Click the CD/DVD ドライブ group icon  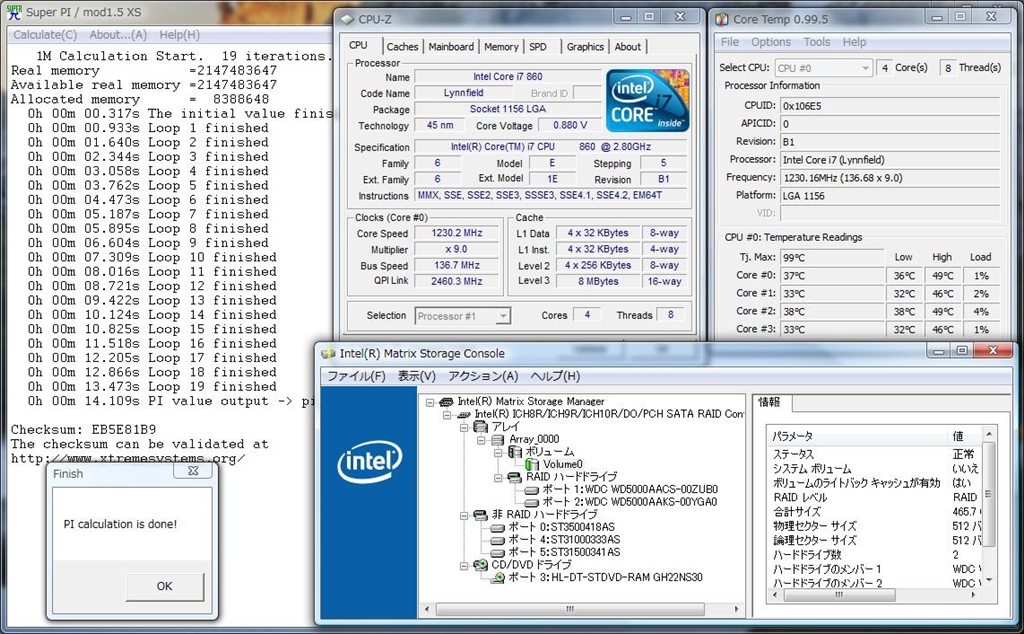[x=481, y=565]
